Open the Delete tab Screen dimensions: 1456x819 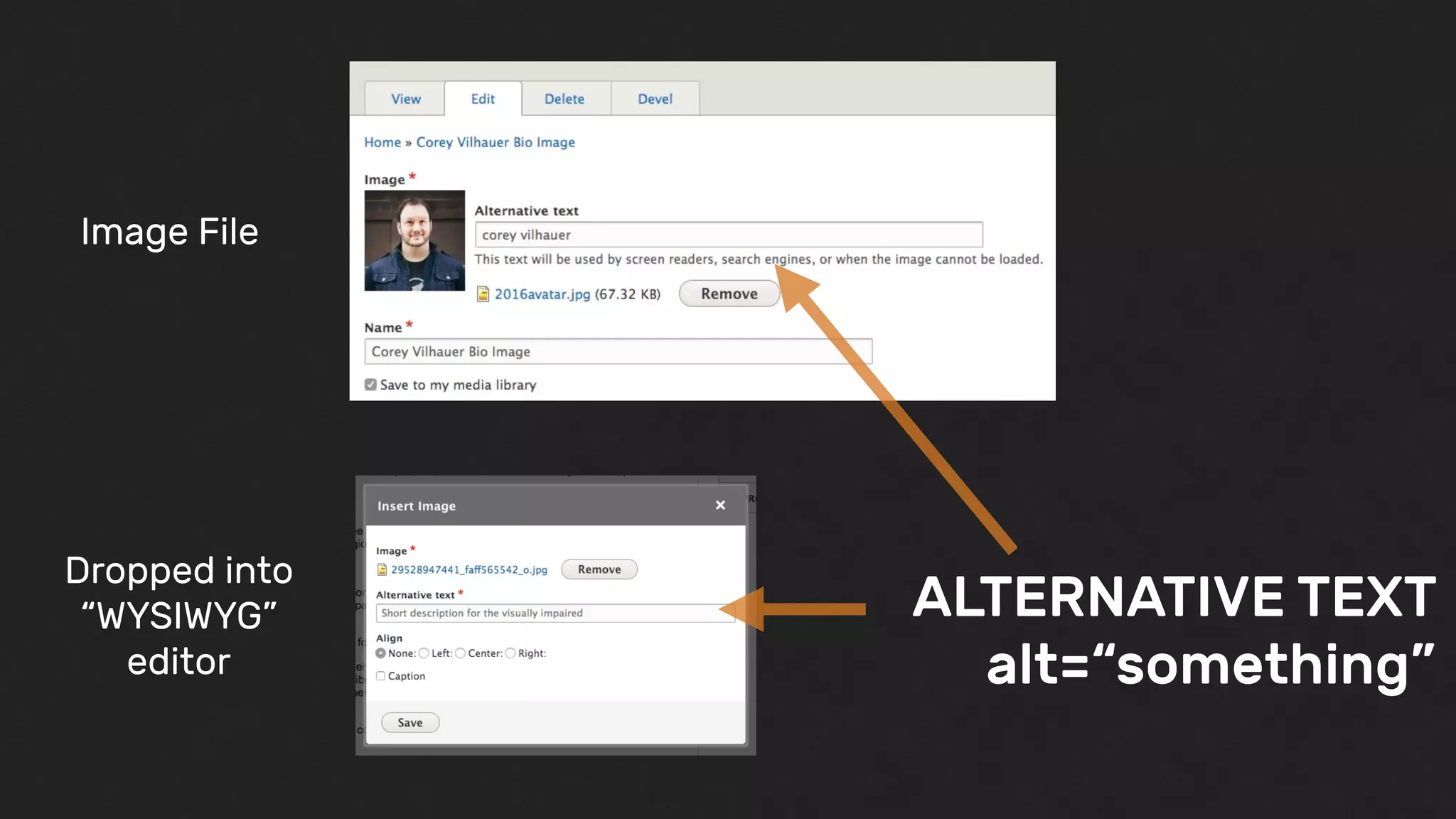[564, 99]
